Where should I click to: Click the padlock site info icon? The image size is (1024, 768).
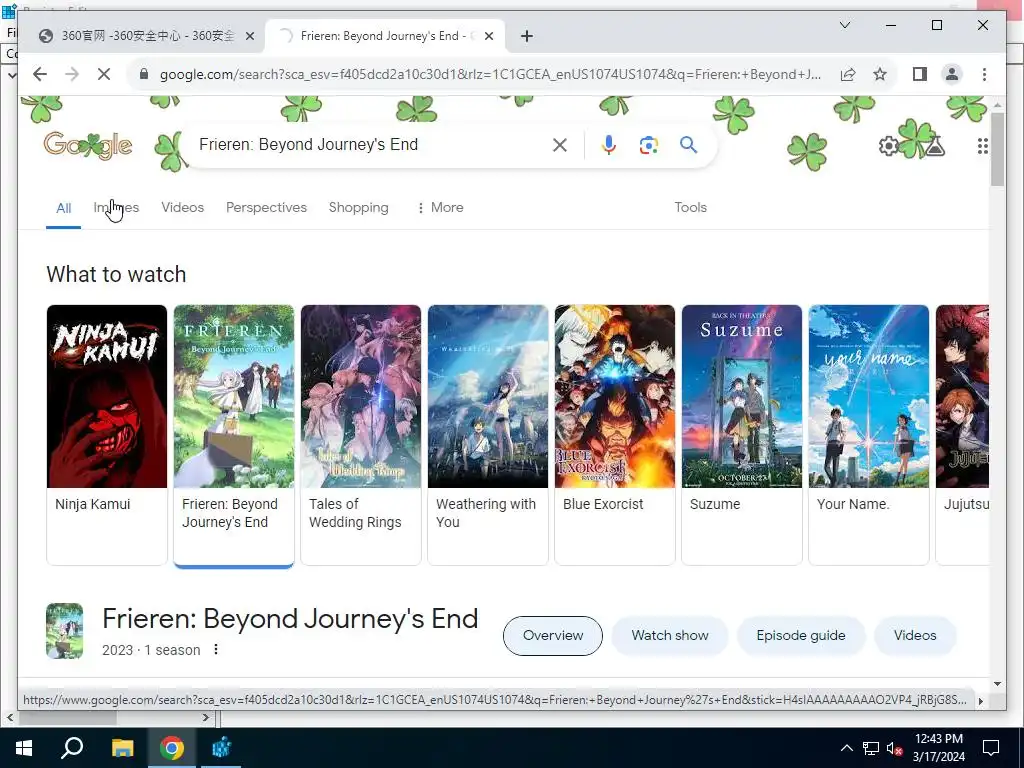click(144, 74)
